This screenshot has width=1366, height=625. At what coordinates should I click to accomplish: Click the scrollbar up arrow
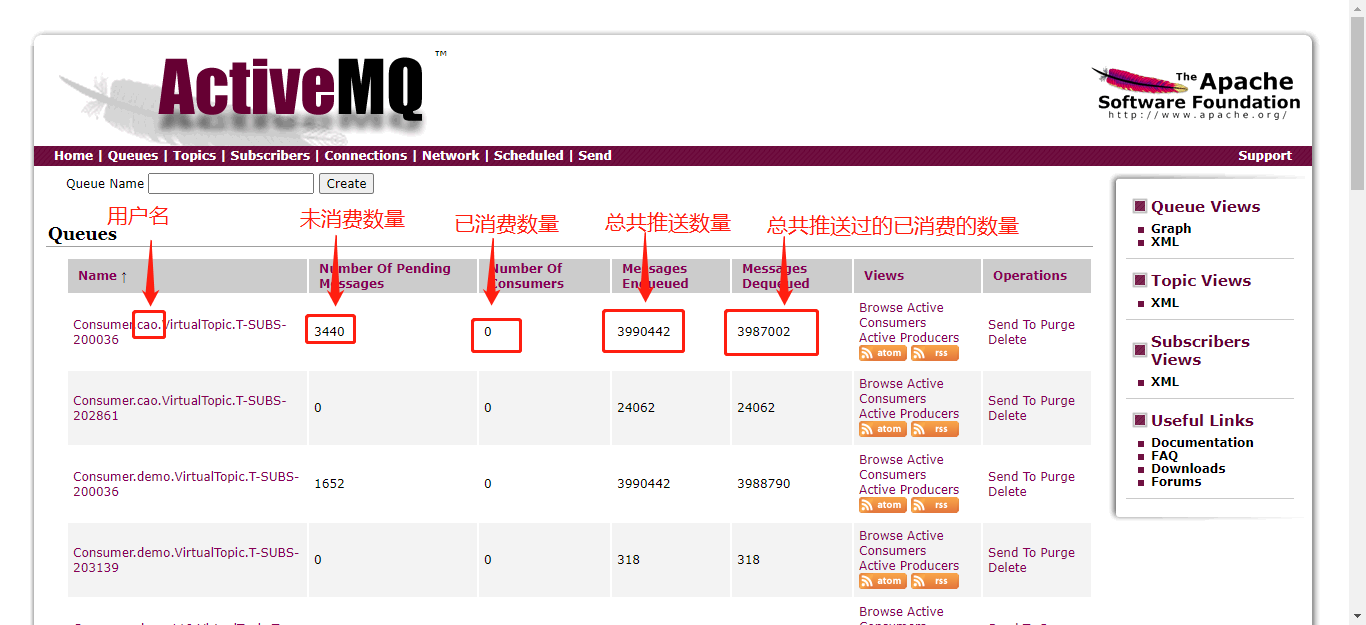(x=1357, y=8)
